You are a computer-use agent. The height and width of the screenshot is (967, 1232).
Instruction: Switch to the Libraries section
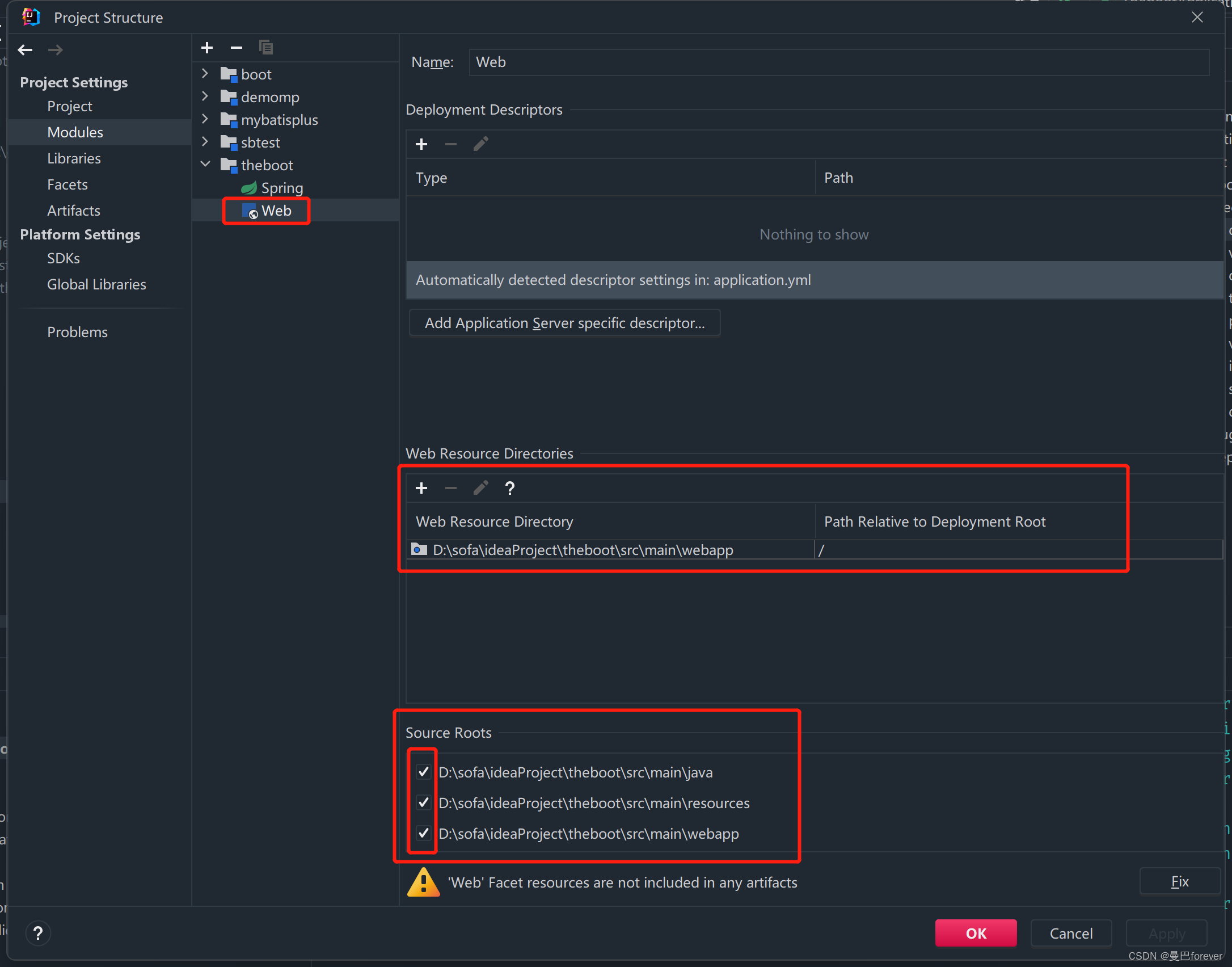coord(74,158)
